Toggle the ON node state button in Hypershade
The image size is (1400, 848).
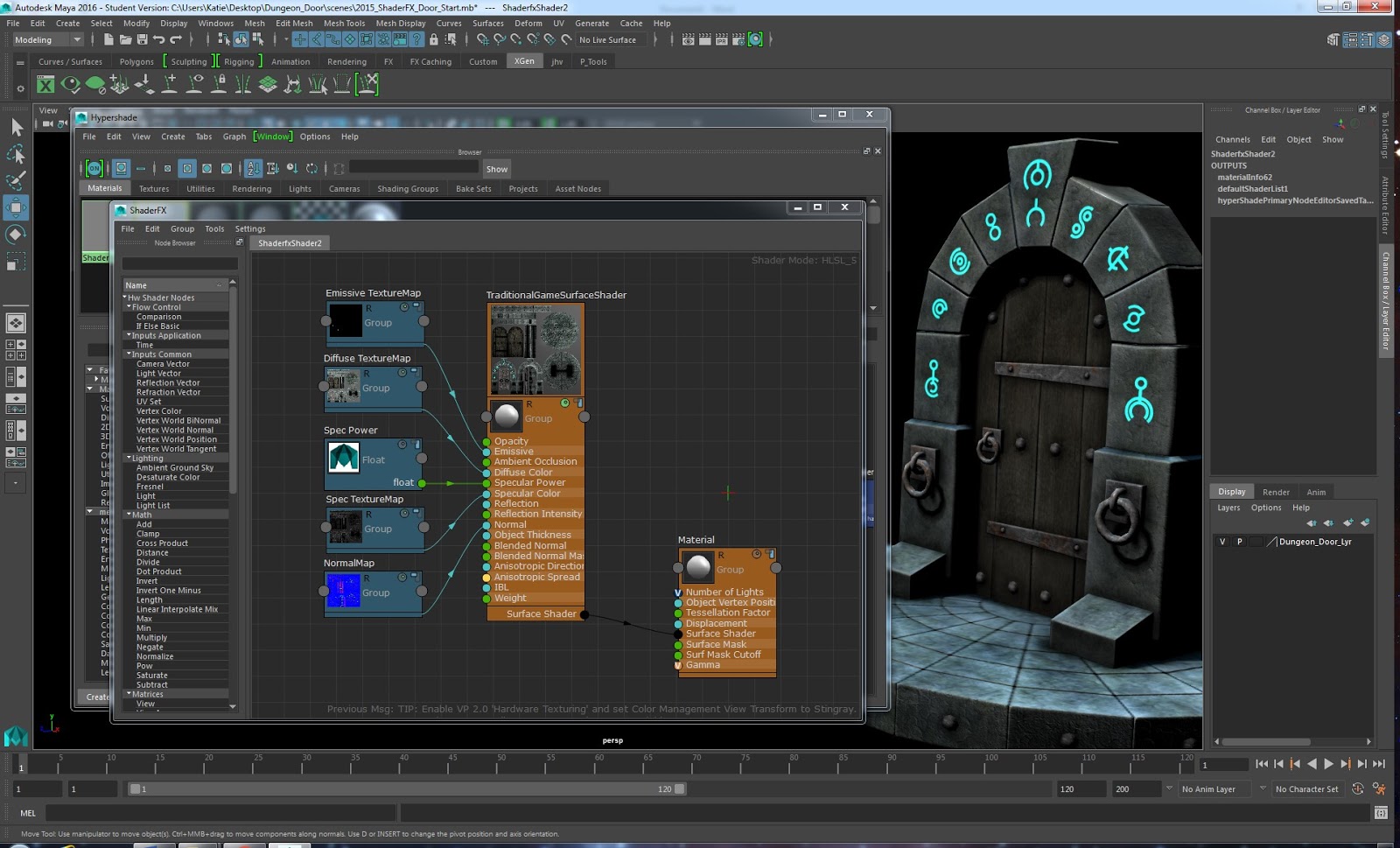pos(94,168)
